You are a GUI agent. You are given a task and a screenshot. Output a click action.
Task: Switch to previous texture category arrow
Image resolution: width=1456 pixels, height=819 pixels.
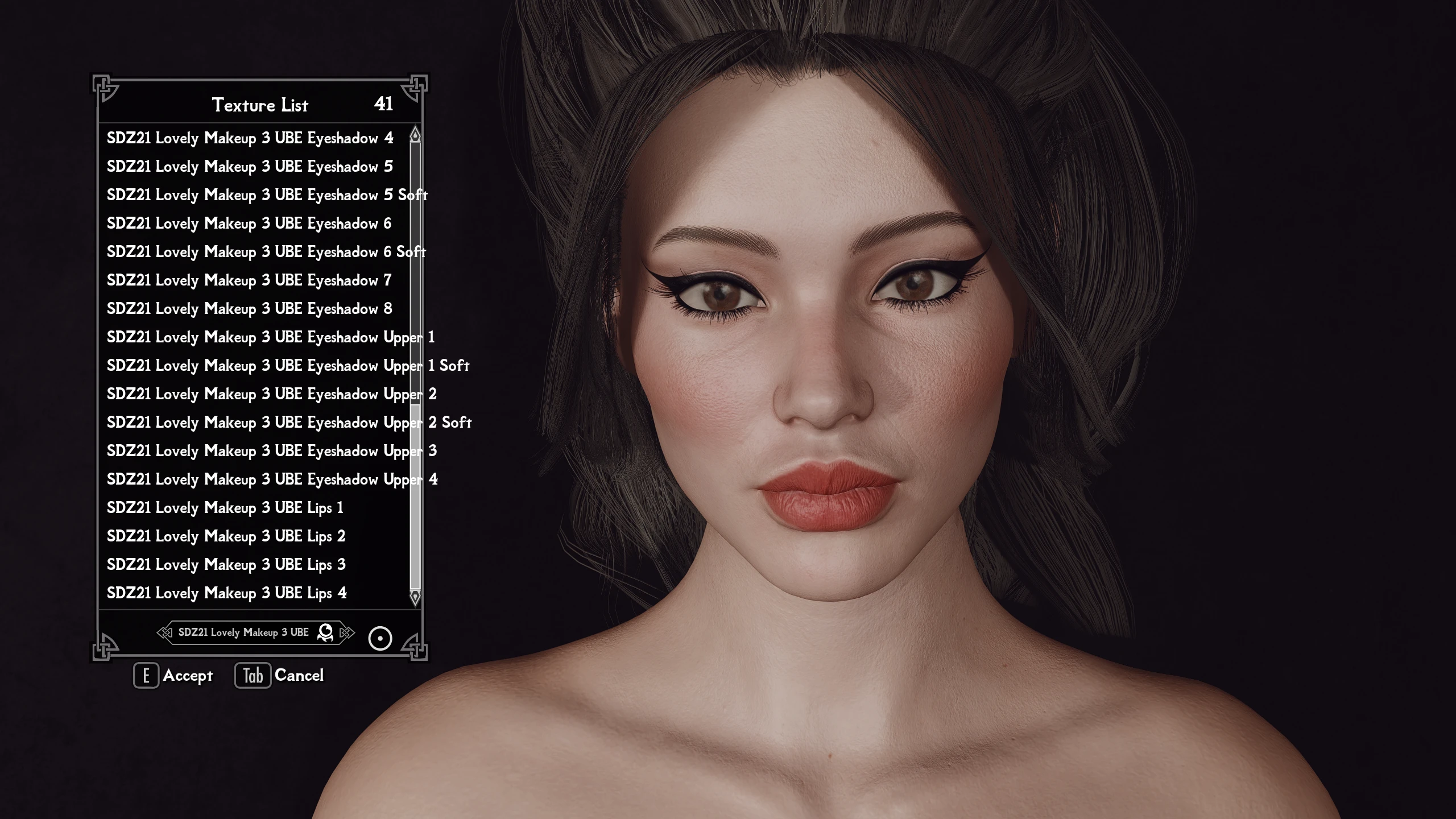[164, 632]
